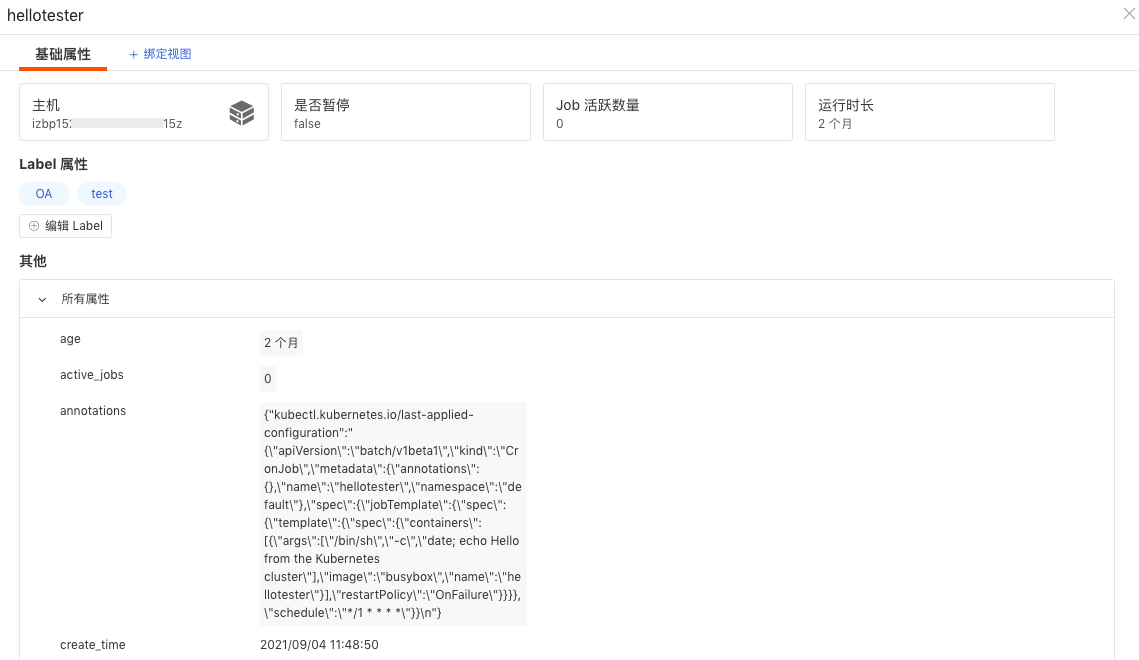Click the hellotester title text
This screenshot has width=1139, height=660.
[45, 16]
